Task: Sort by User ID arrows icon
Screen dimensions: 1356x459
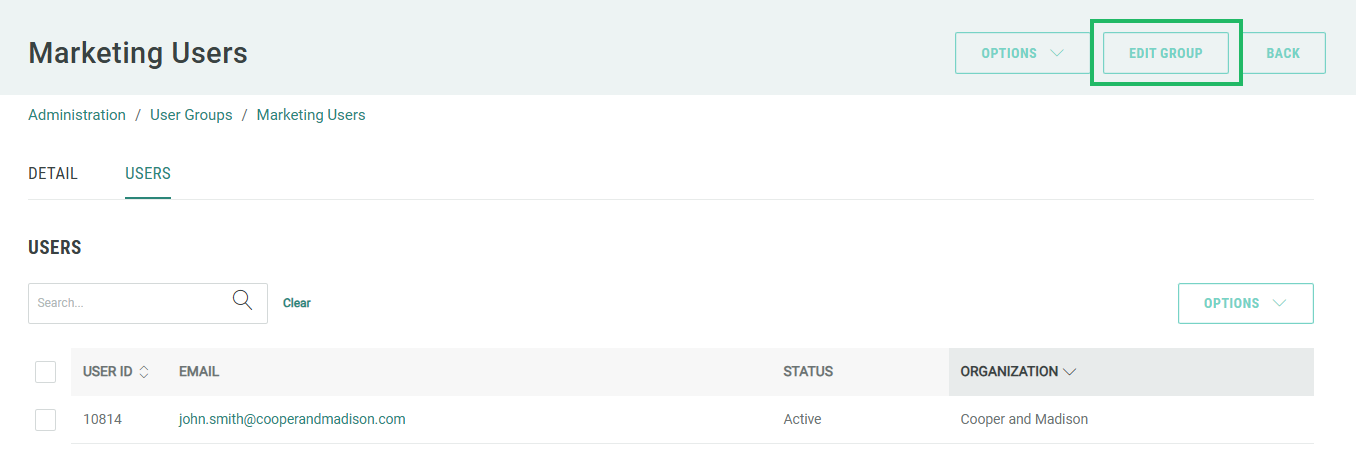Action: click(144, 372)
